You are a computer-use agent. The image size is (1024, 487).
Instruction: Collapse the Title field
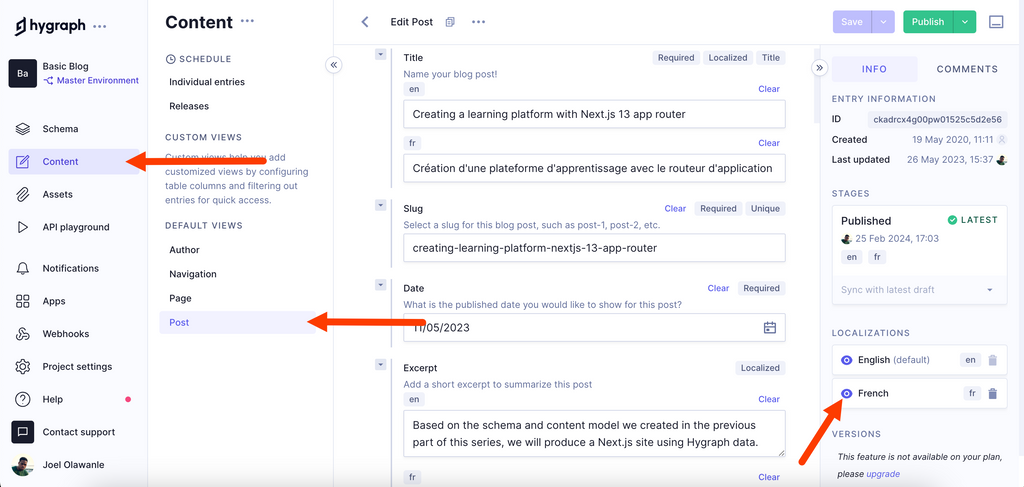pos(380,54)
